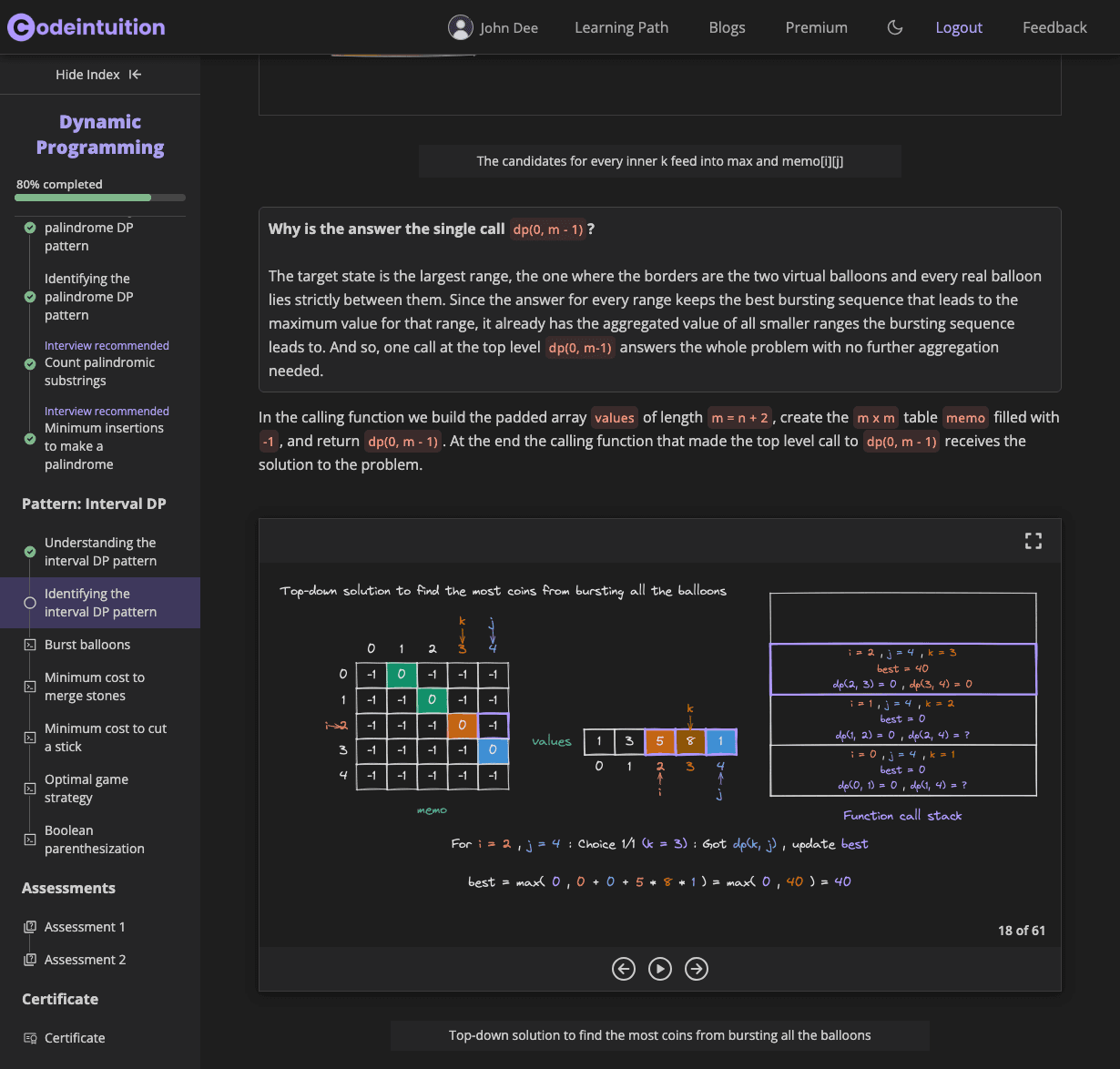This screenshot has width=1120, height=1069.
Task: Click Assessment 2 quiz icon
Action: click(x=30, y=960)
